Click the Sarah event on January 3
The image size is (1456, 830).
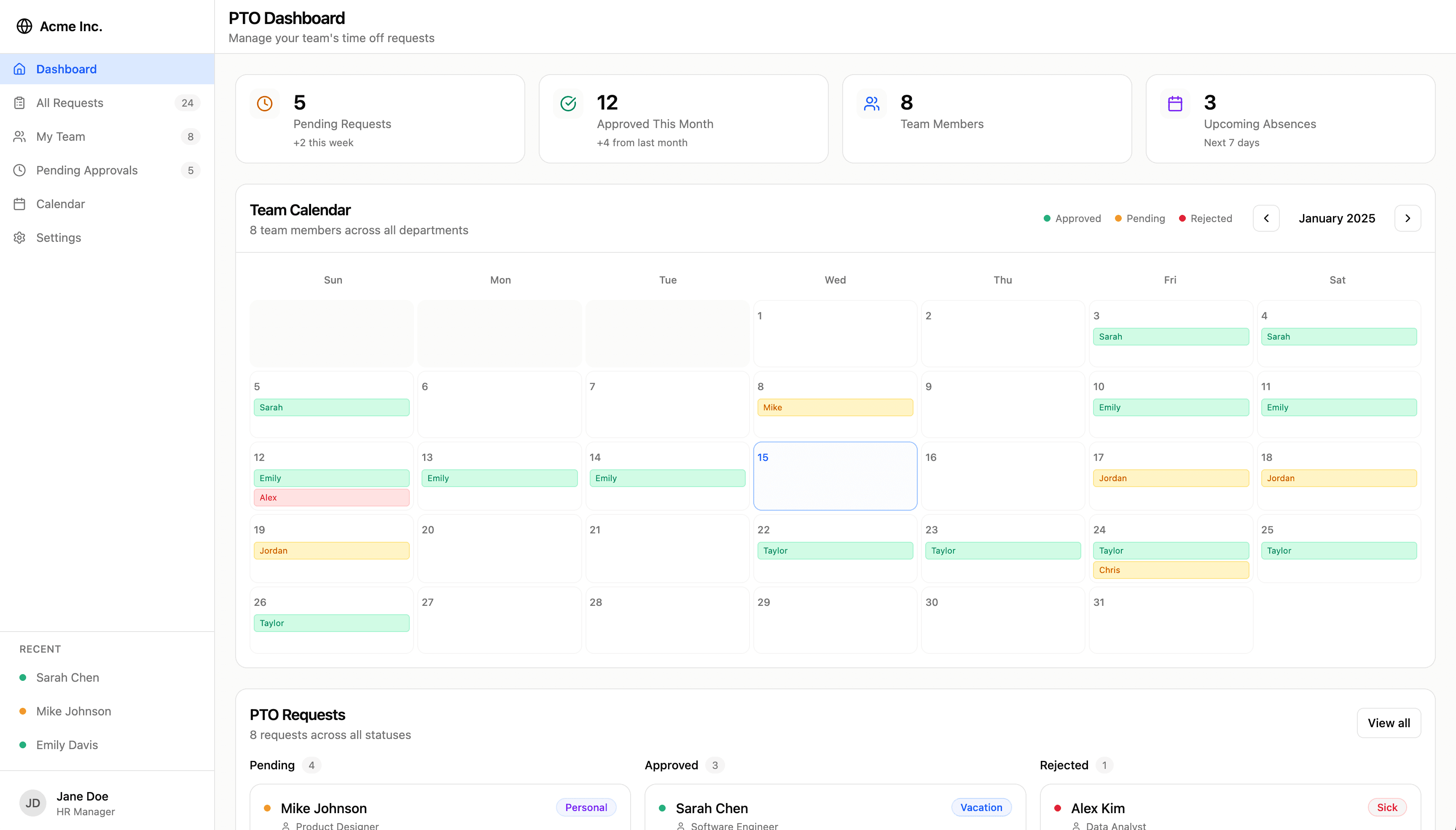click(1171, 336)
